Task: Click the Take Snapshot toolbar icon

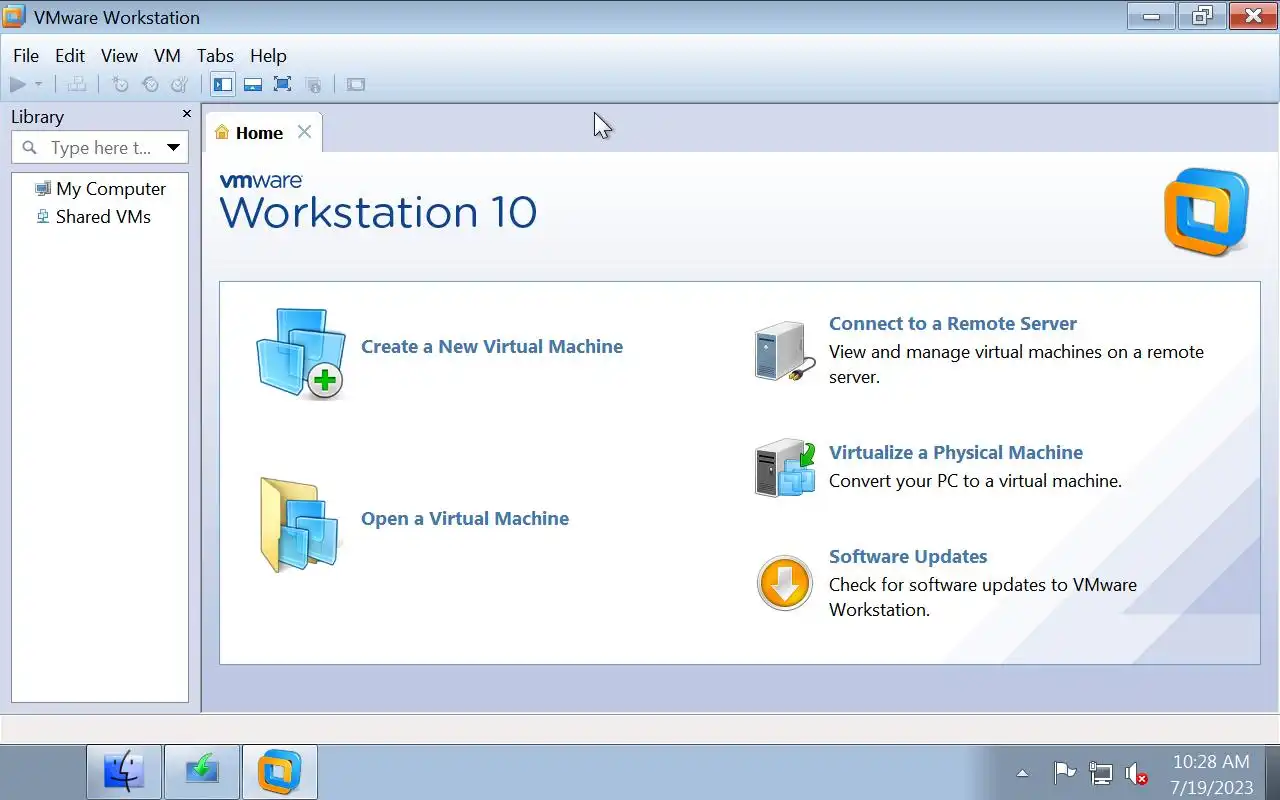Action: pos(120,85)
